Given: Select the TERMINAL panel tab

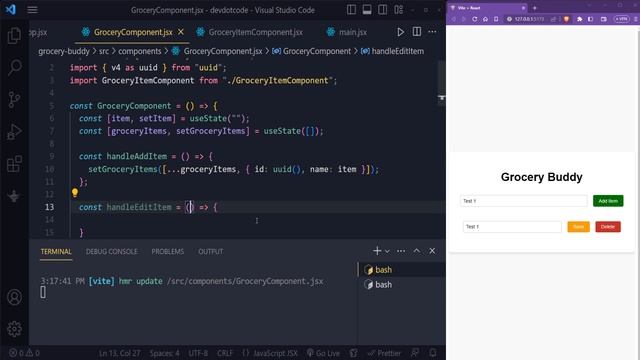Looking at the screenshot, I should coord(56,251).
